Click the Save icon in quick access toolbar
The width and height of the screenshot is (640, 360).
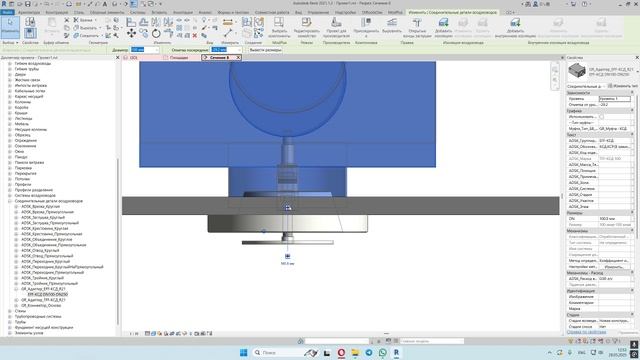(28, 4)
